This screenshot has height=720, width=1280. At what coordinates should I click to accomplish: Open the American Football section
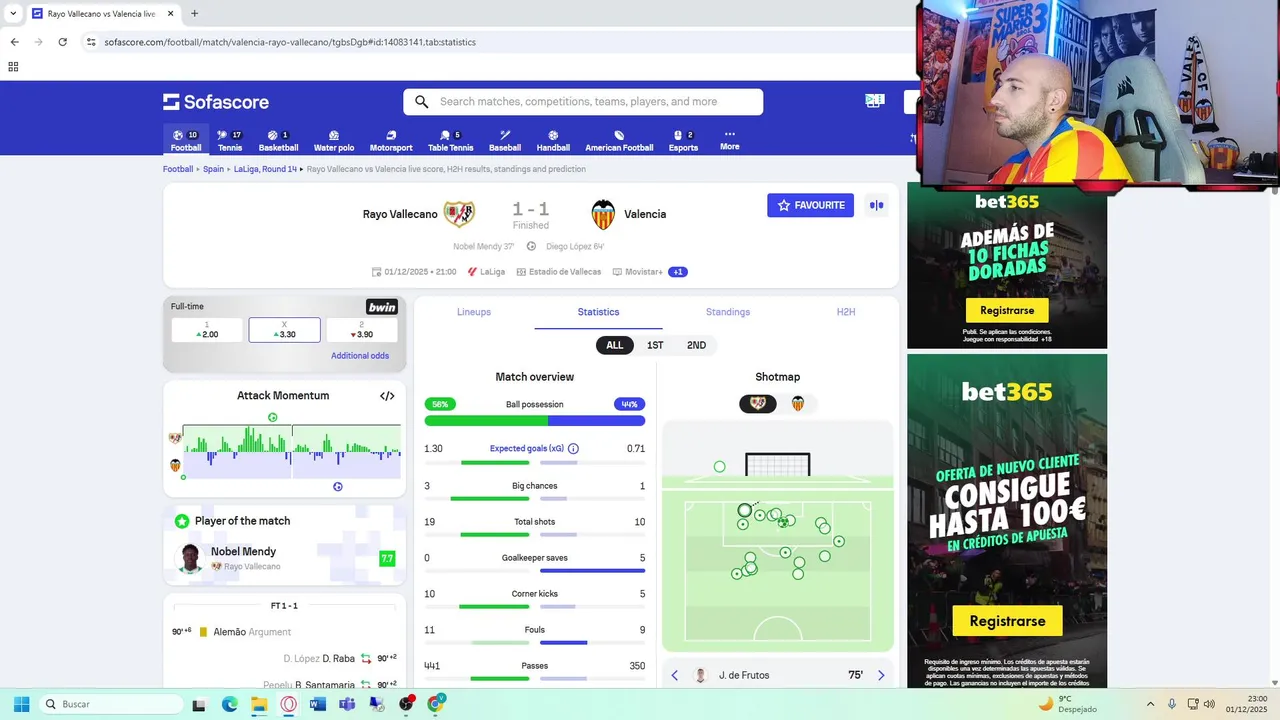pos(619,140)
